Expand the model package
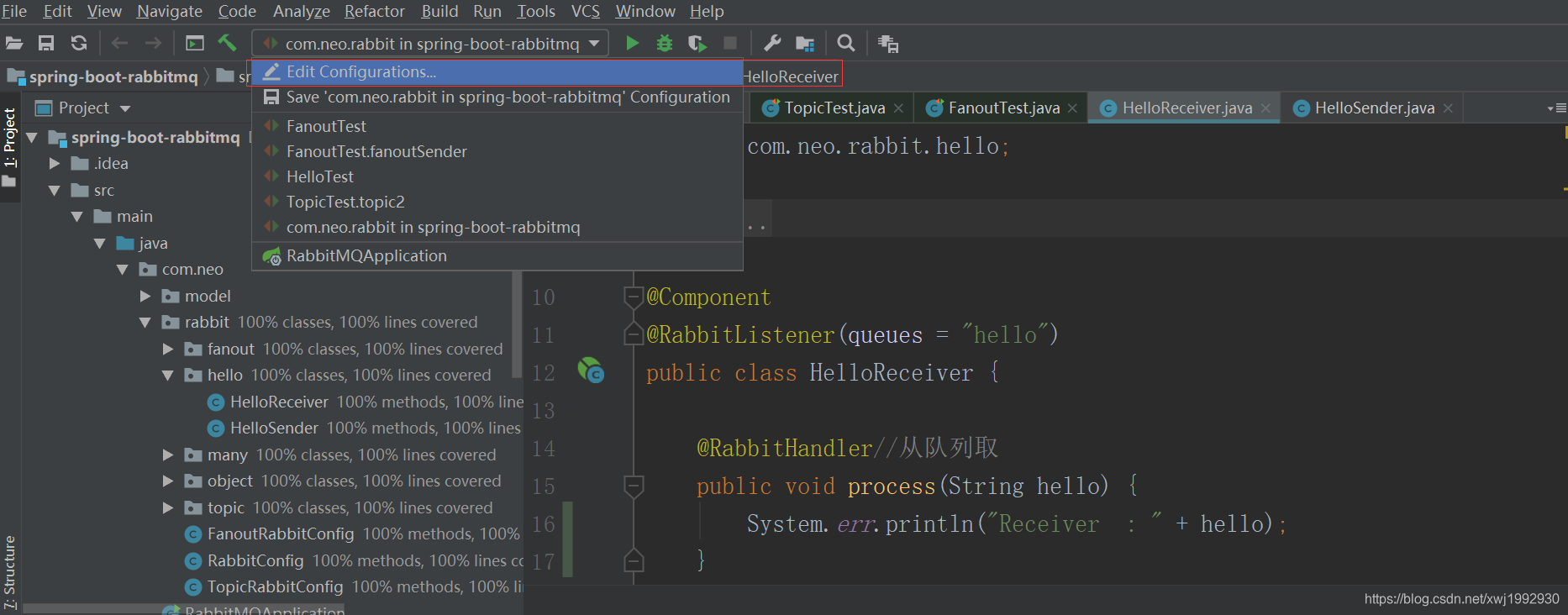Screen dimensions: 1568x615 pyautogui.click(x=145, y=296)
